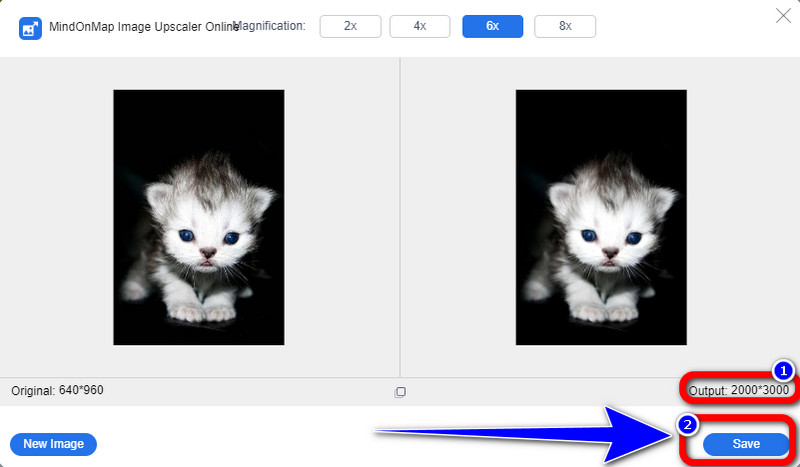
Task: Click the Output 2000*3000 size label
Action: pos(738,389)
